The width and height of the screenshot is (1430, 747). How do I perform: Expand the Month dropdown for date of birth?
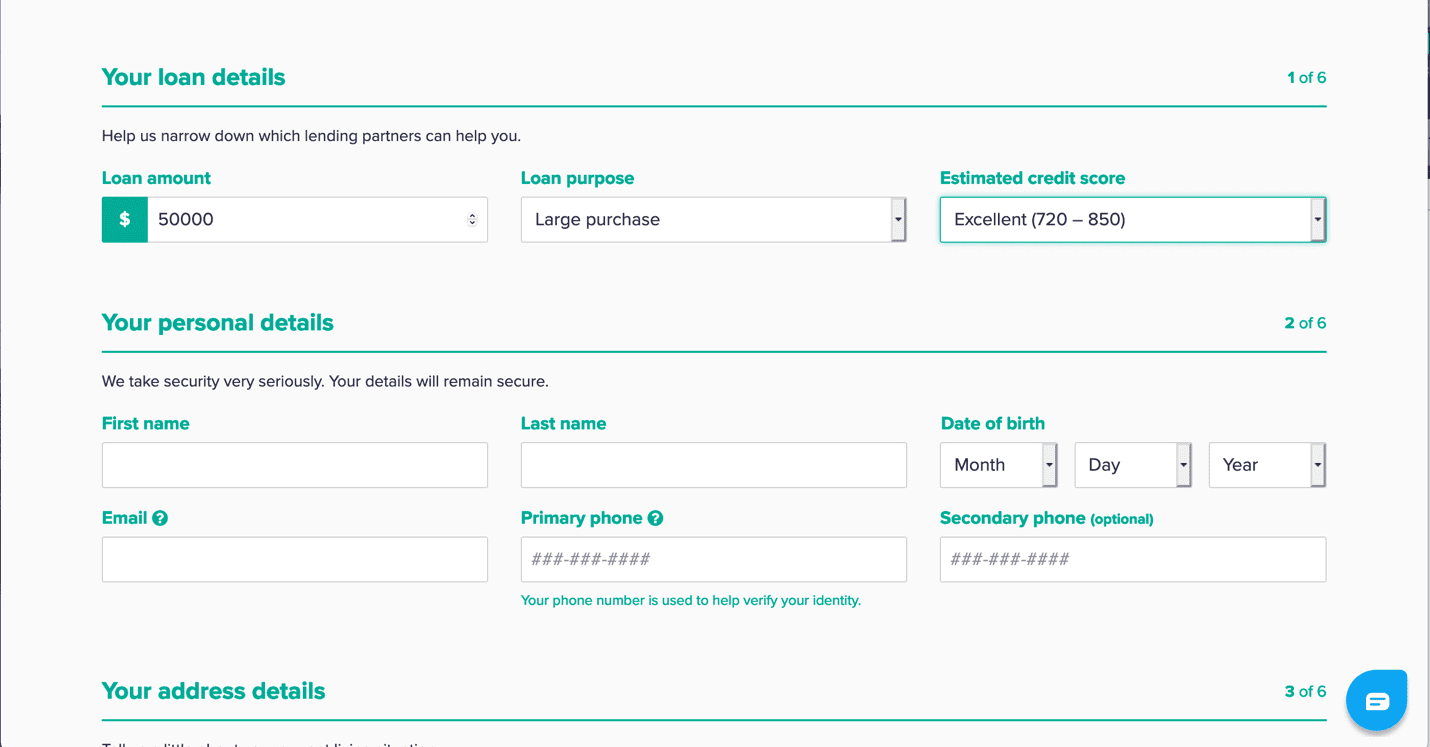[998, 465]
